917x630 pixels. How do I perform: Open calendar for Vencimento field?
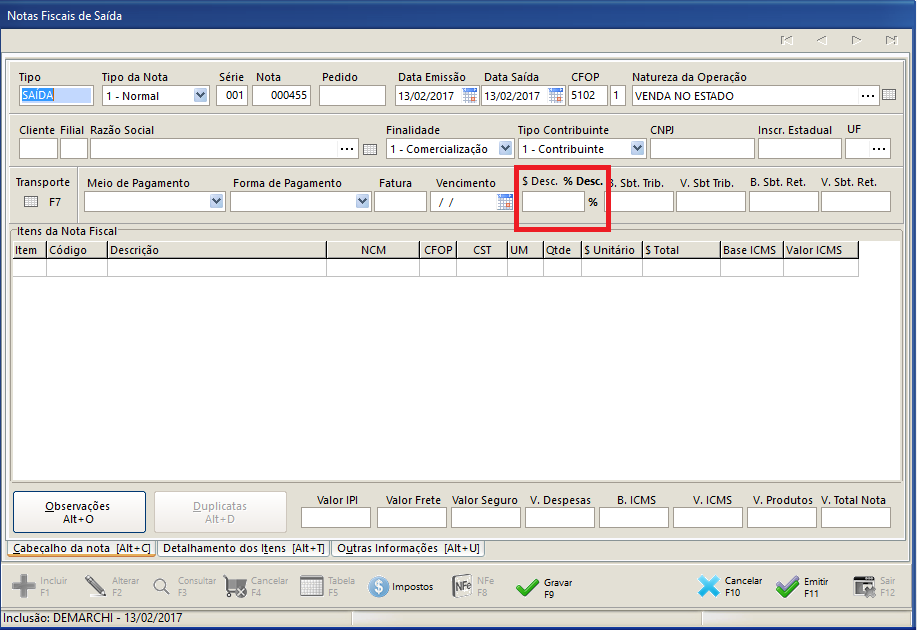505,202
